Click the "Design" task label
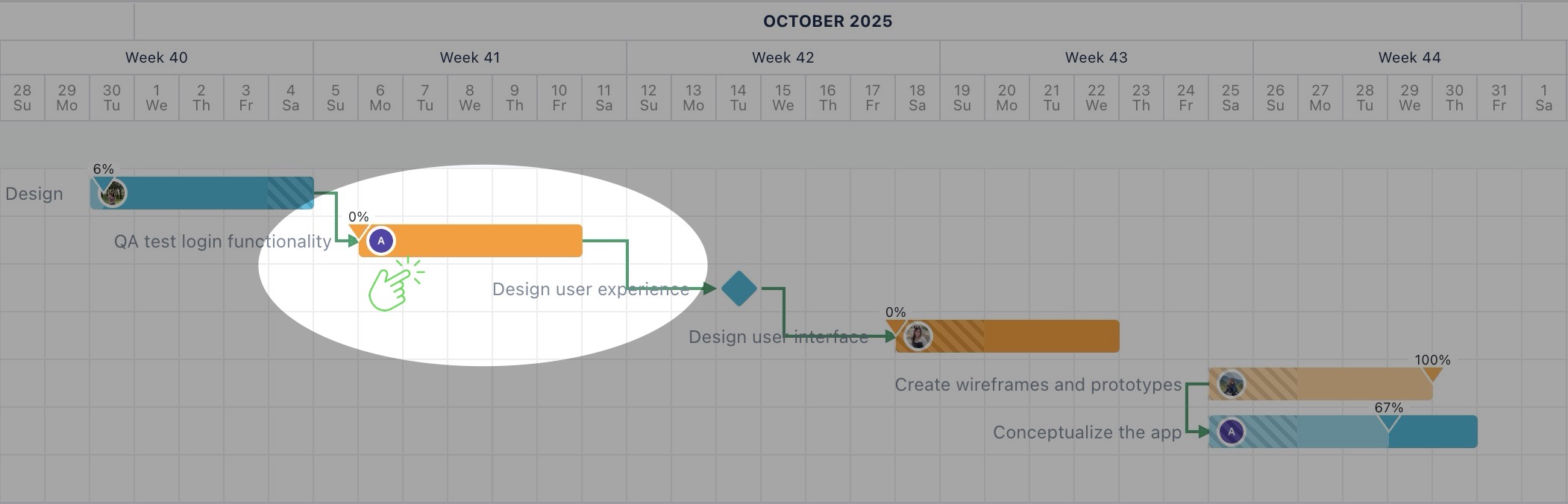Viewport: 1568px width, 504px height. pyautogui.click(x=34, y=194)
